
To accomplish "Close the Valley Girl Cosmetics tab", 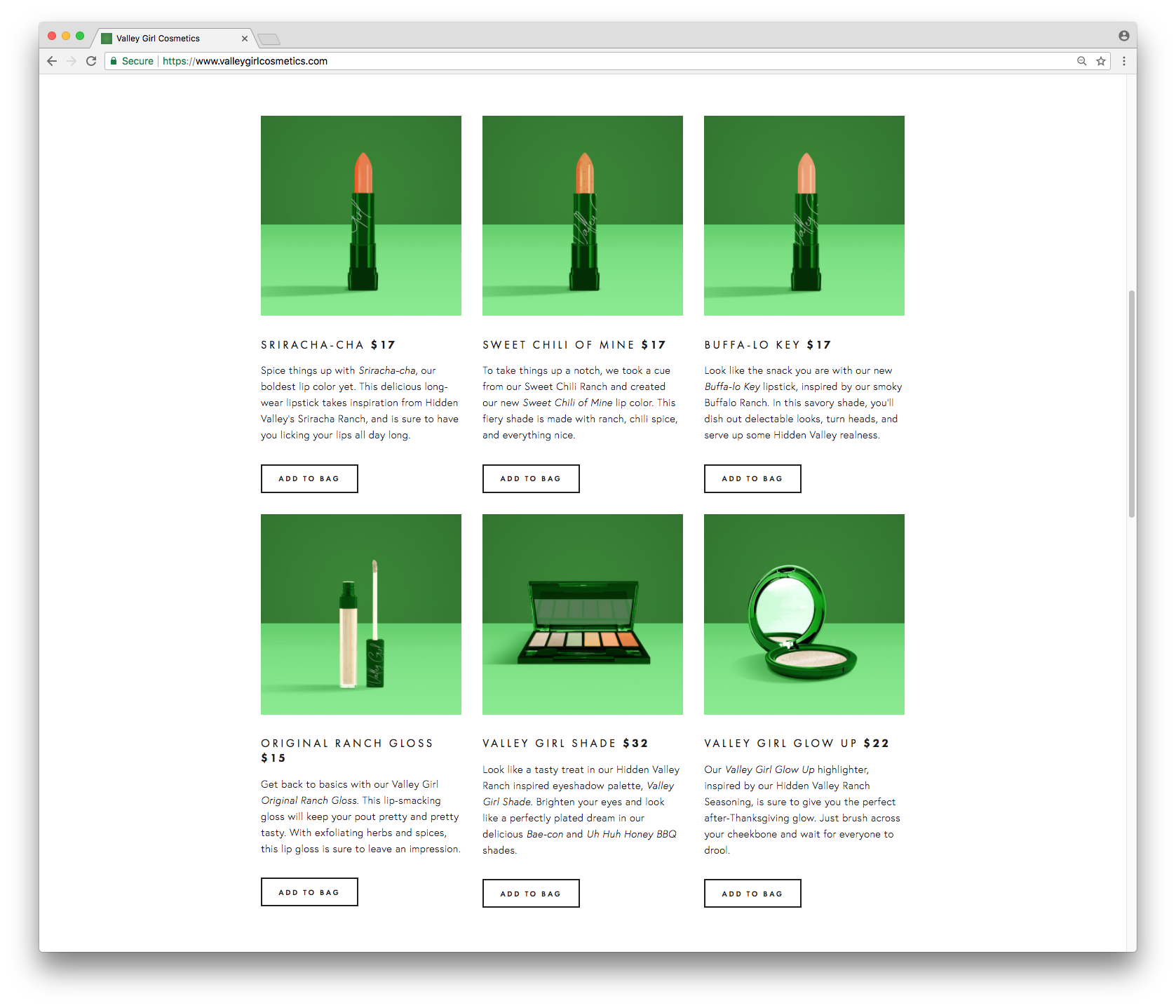I will 245,39.
